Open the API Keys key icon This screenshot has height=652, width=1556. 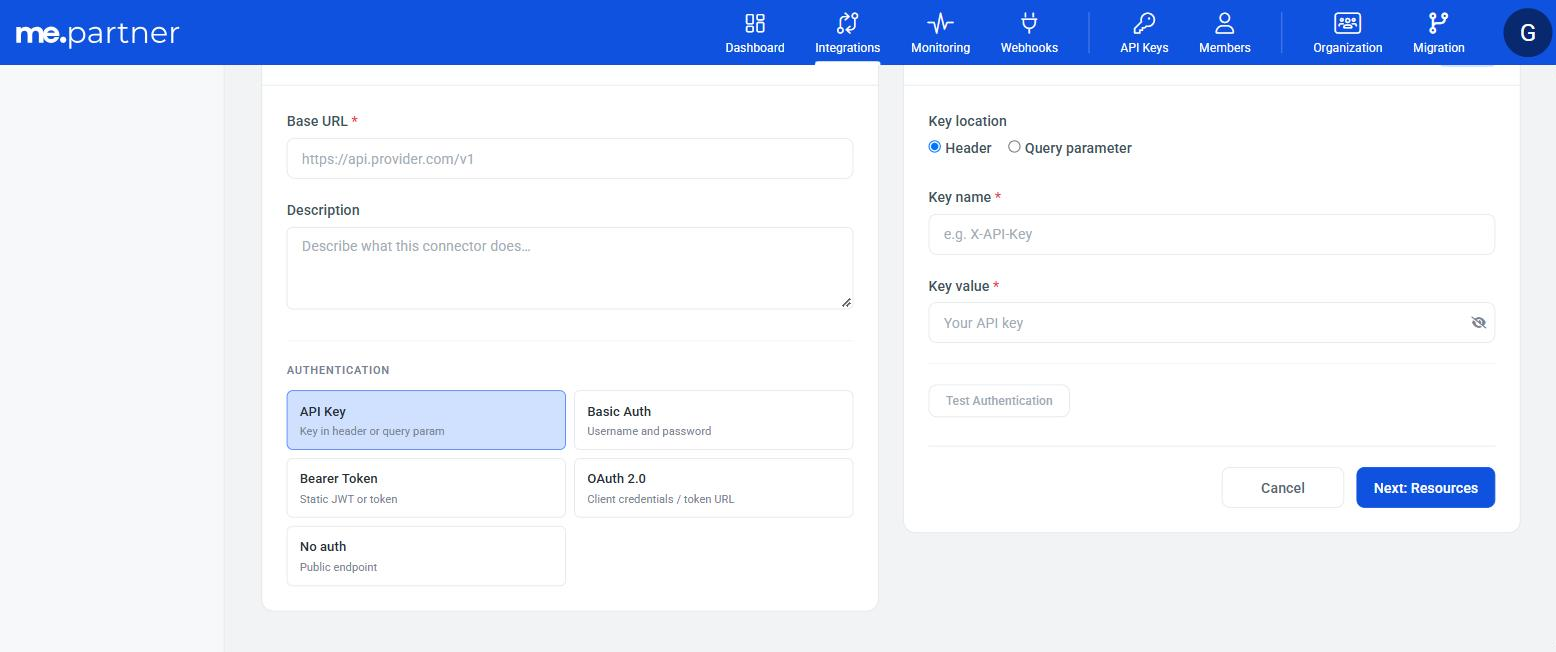click(x=1144, y=23)
